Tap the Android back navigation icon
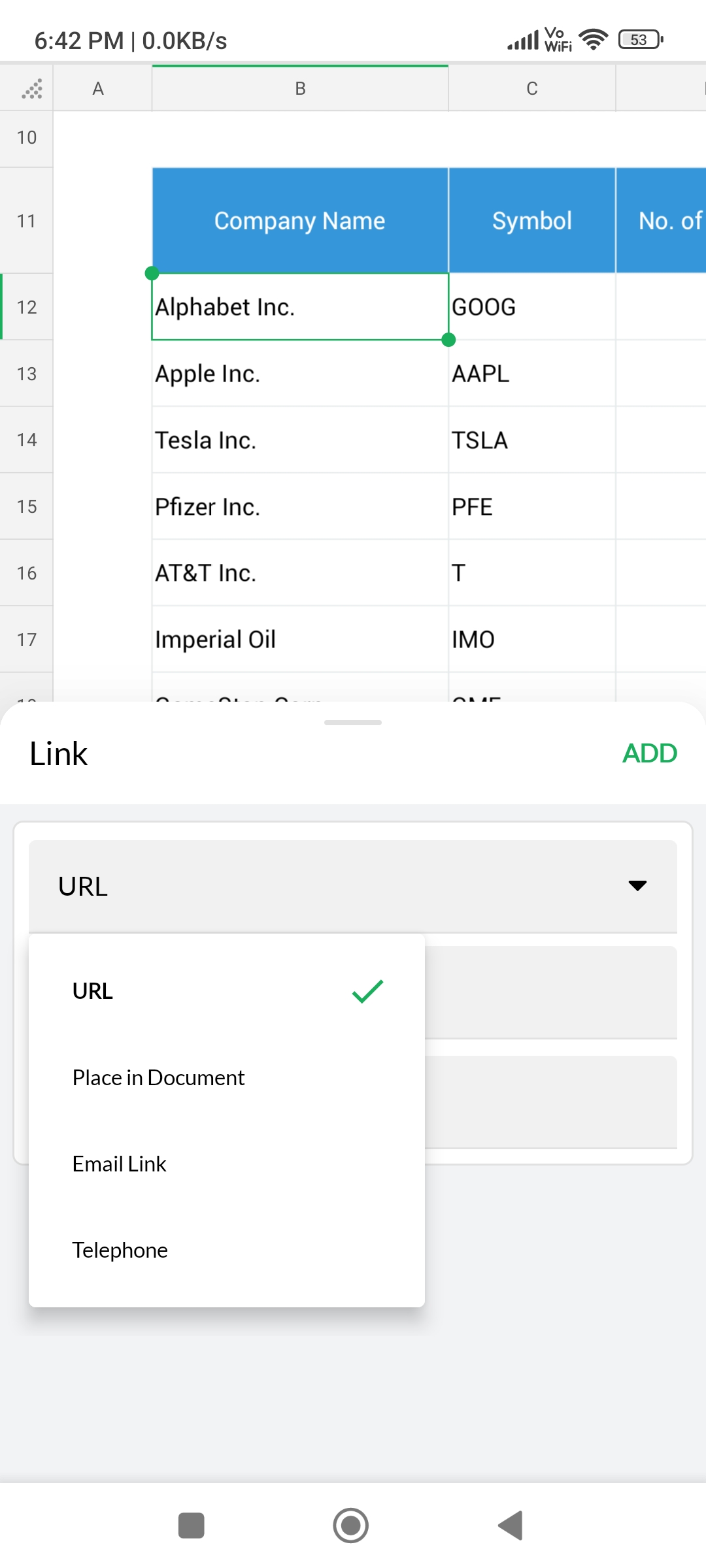 coord(511,1526)
